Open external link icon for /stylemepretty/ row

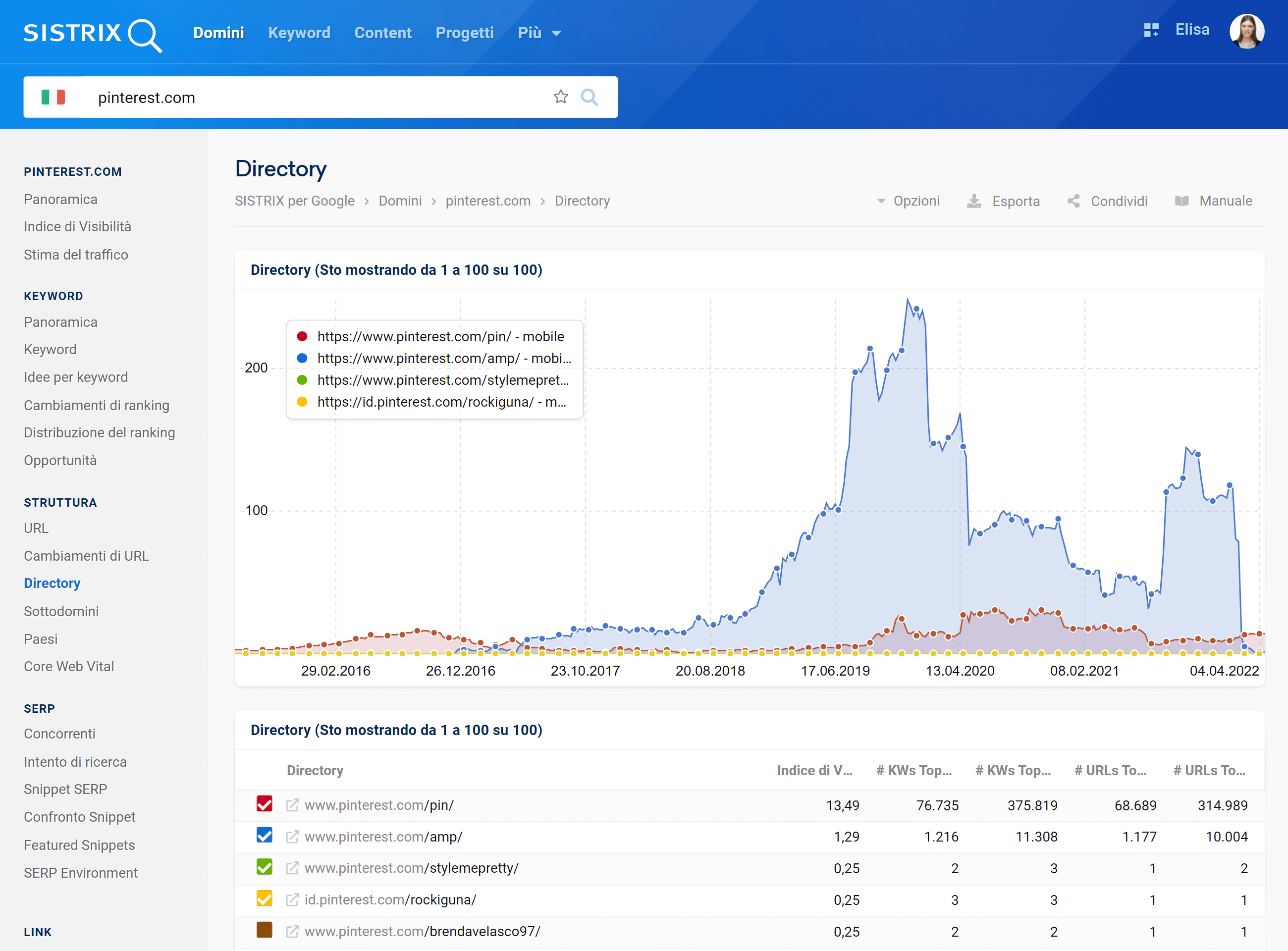(292, 868)
